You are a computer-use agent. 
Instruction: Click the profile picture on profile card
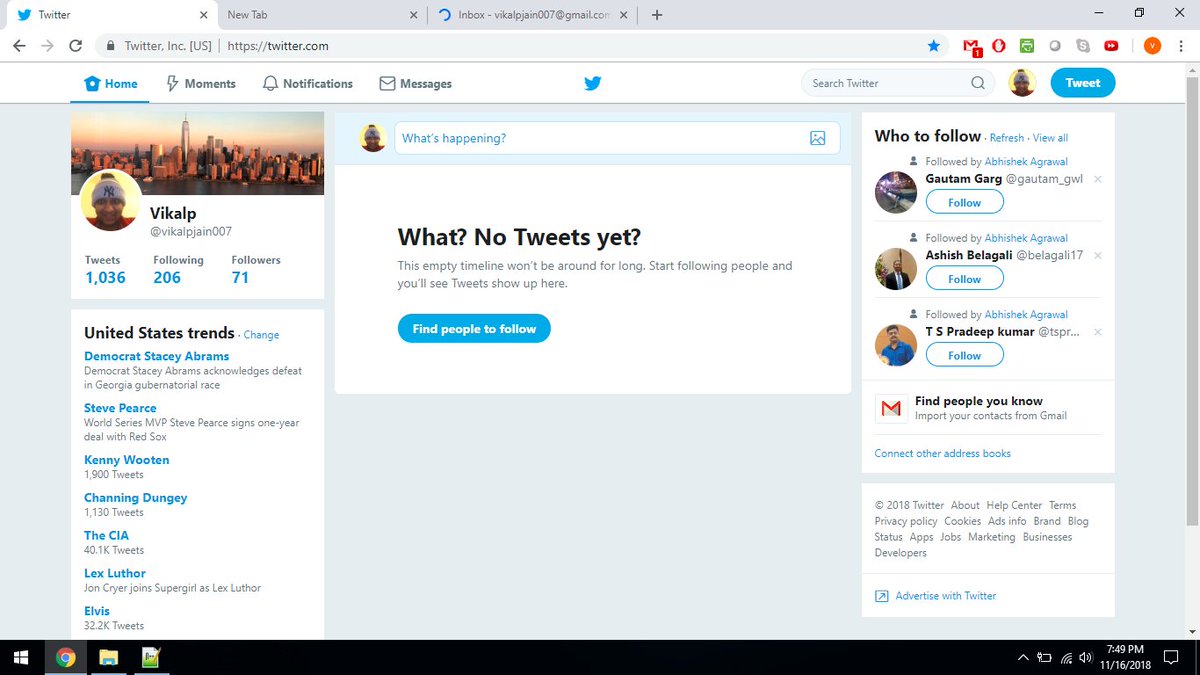(110, 199)
